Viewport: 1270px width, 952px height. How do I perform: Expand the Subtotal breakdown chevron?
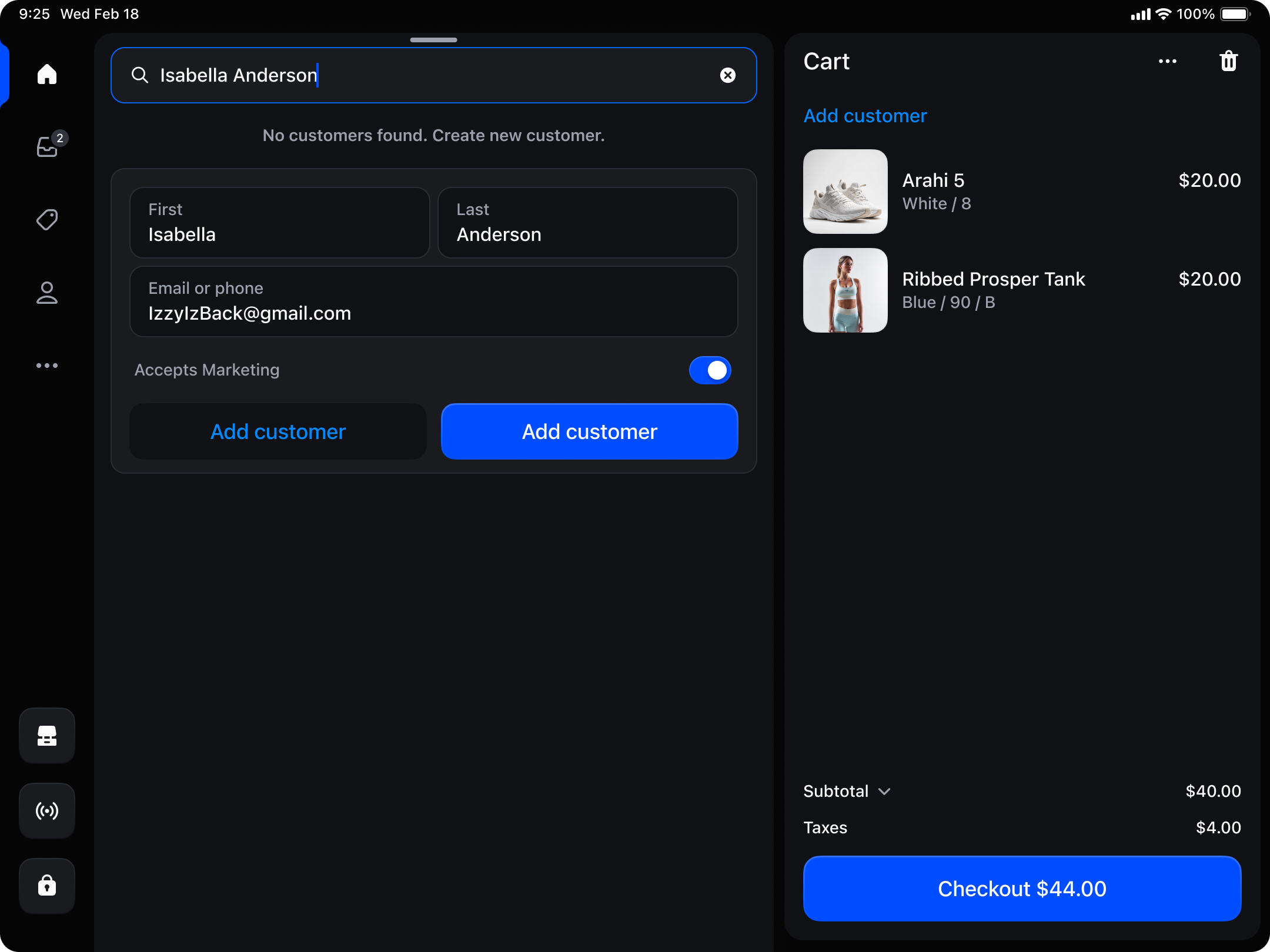[x=884, y=792]
